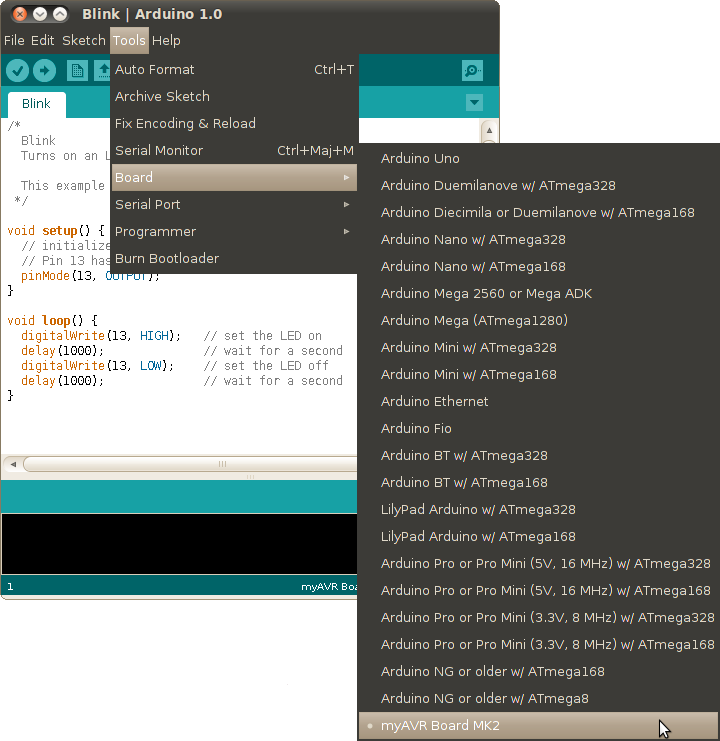The image size is (720, 741).
Task: Select Arduino Duemilanove w/ ATmega328 board
Action: pos(539,185)
